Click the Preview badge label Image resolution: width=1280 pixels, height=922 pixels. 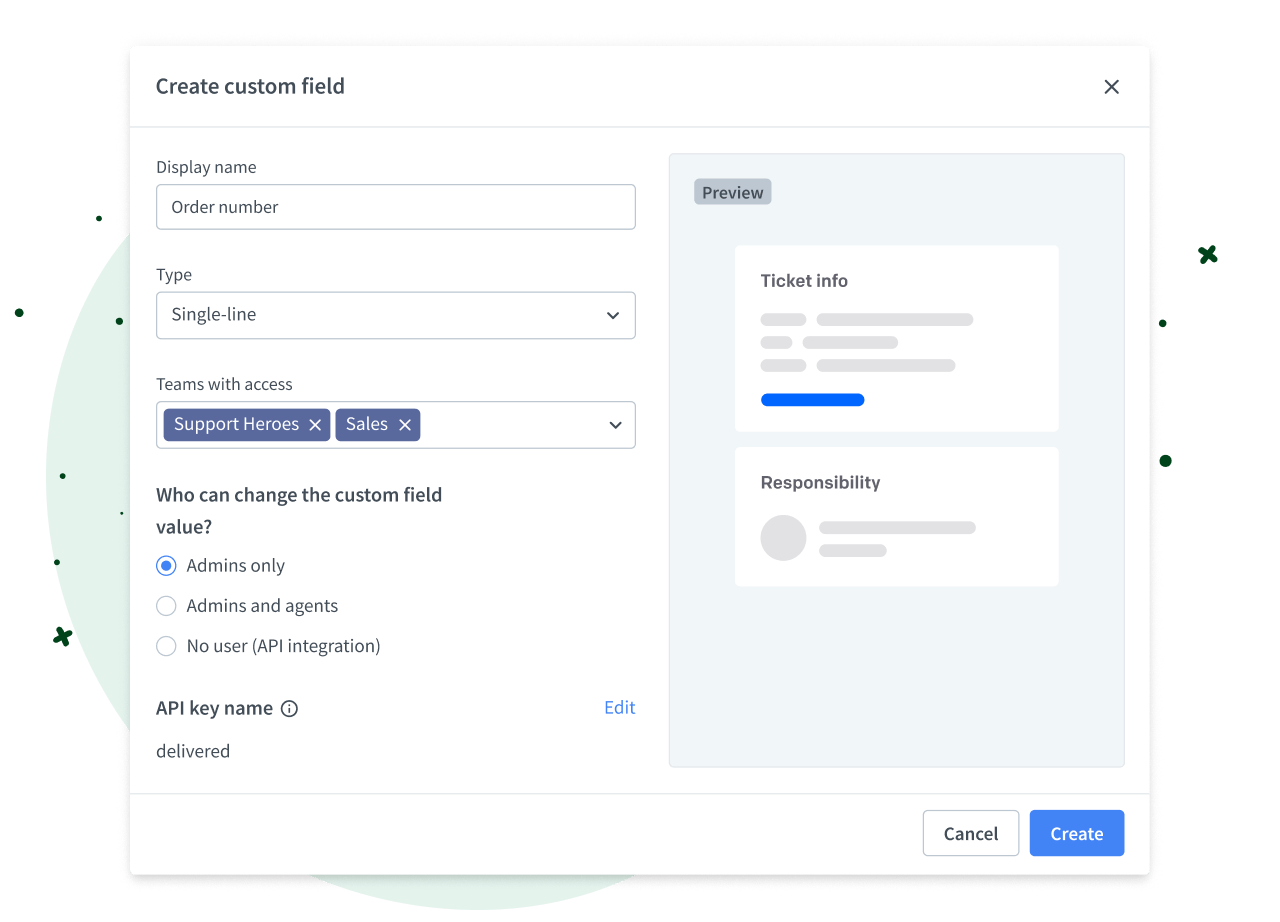click(732, 193)
